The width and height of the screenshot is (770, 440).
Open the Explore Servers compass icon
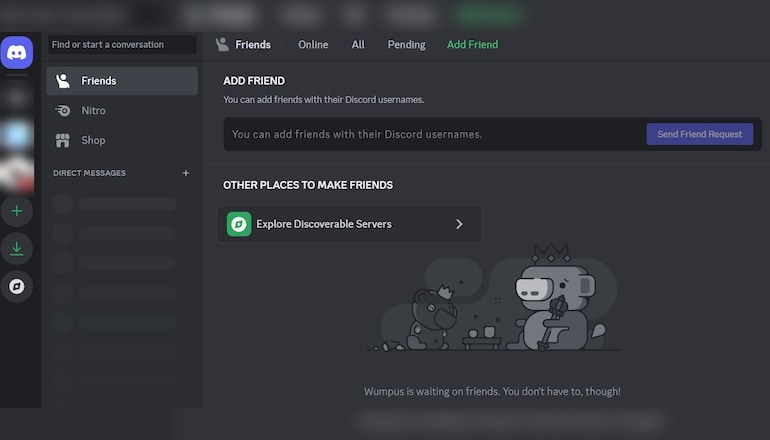coord(17,286)
